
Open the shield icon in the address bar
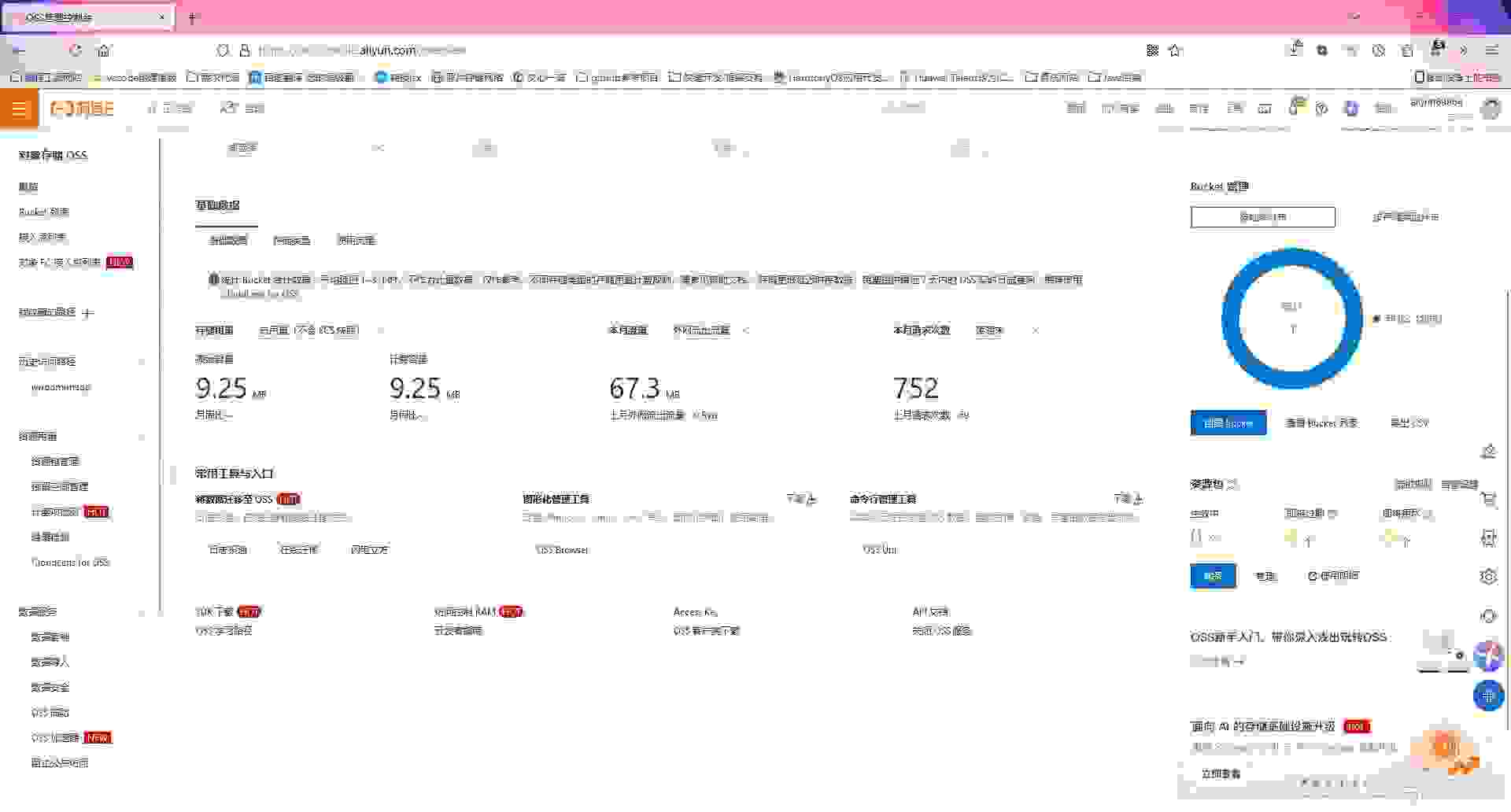pos(223,50)
